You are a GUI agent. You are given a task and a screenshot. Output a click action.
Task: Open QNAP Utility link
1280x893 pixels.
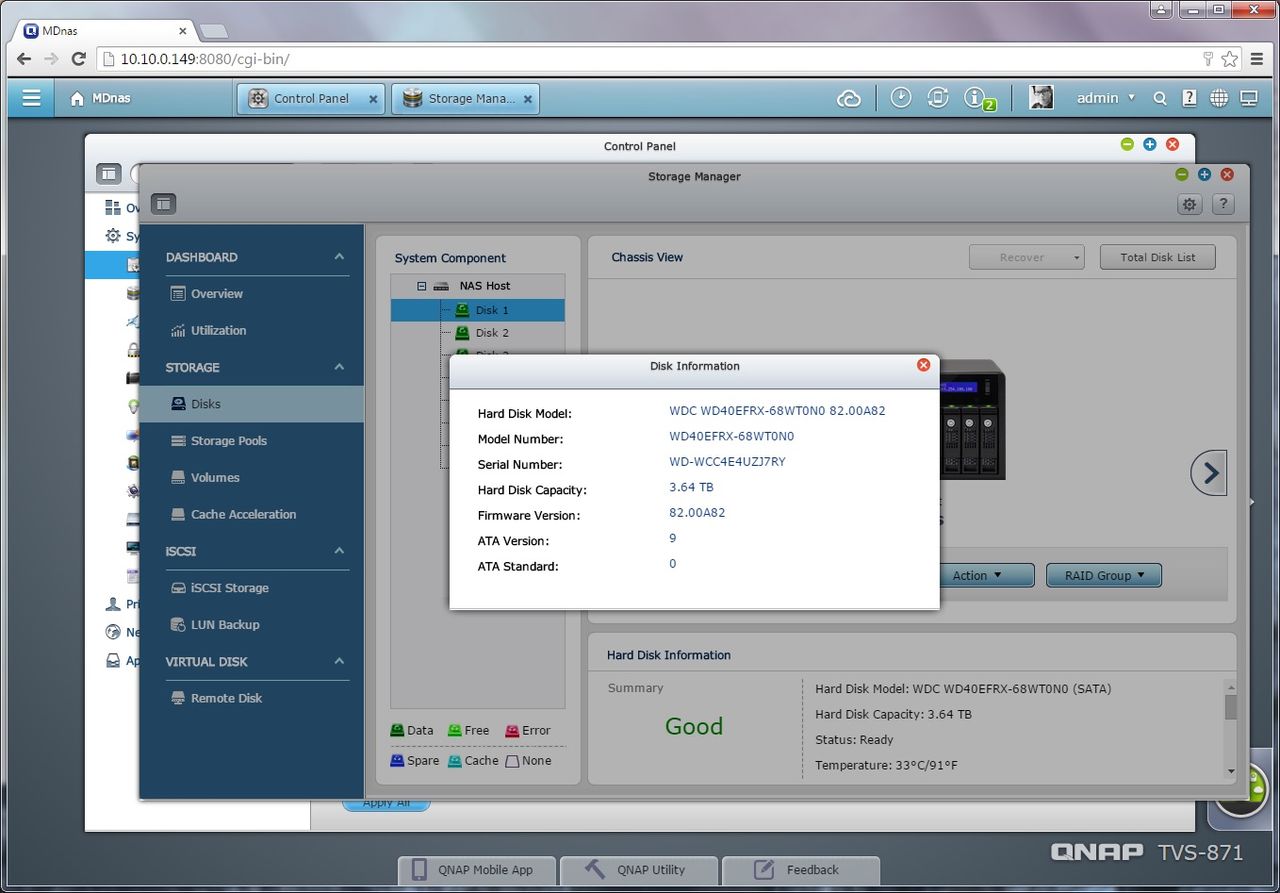[x=639, y=870]
